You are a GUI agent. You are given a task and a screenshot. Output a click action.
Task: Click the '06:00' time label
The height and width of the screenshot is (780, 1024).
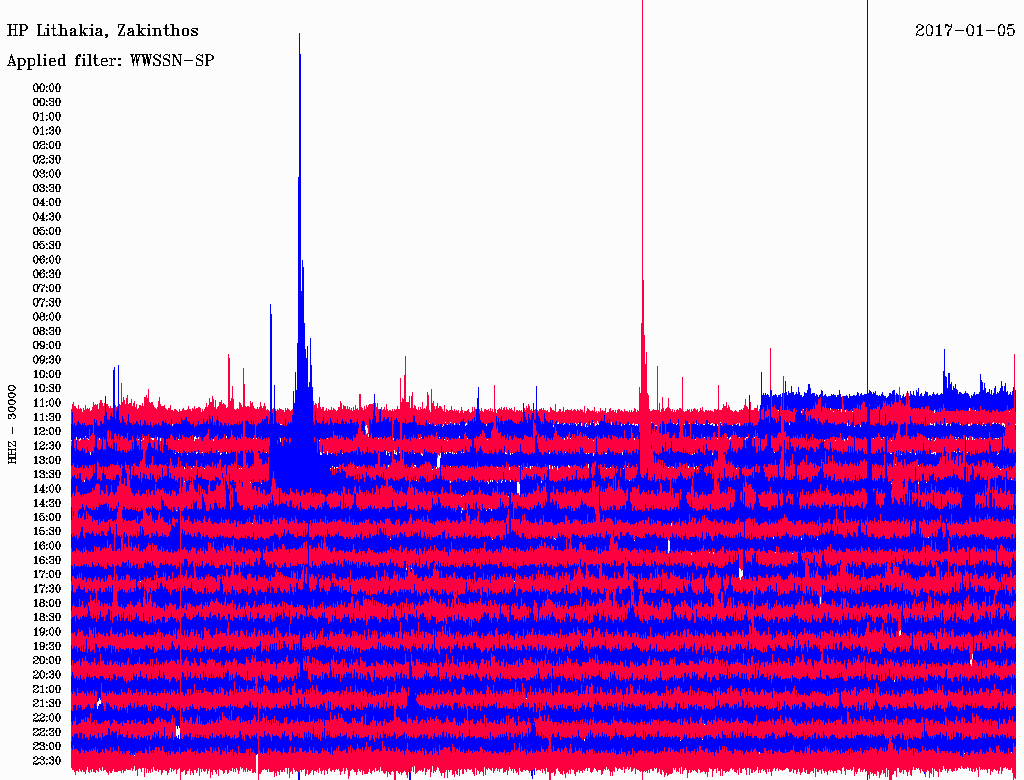point(47,260)
